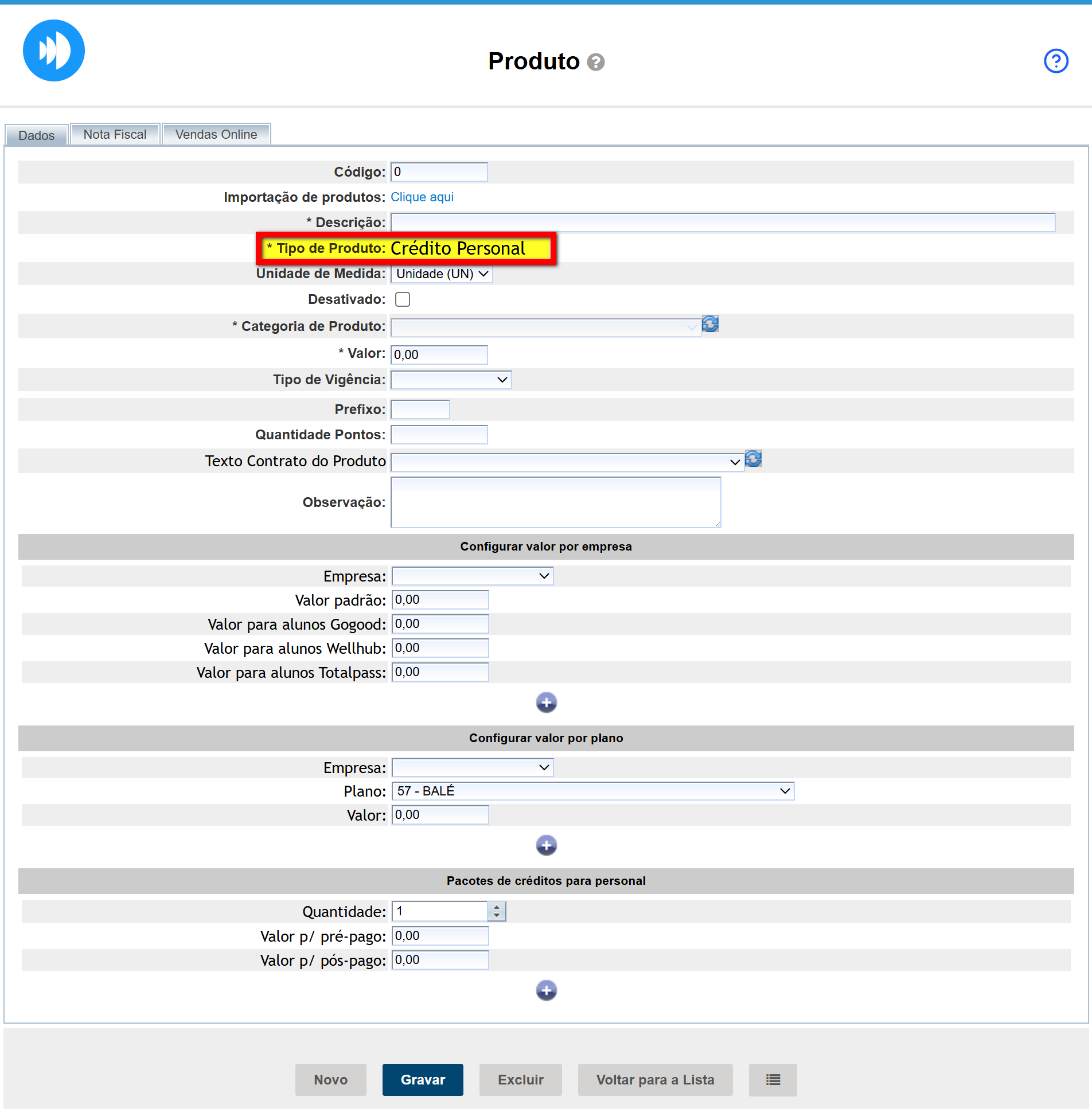The height and width of the screenshot is (1112, 1092).
Task: Switch to the Nota Fiscal tab
Action: 115,135
